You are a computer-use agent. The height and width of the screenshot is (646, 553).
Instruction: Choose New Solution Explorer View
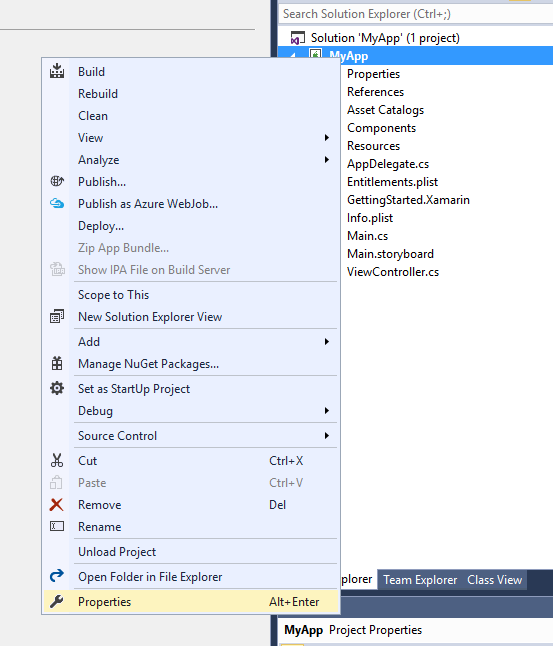tap(191, 317)
